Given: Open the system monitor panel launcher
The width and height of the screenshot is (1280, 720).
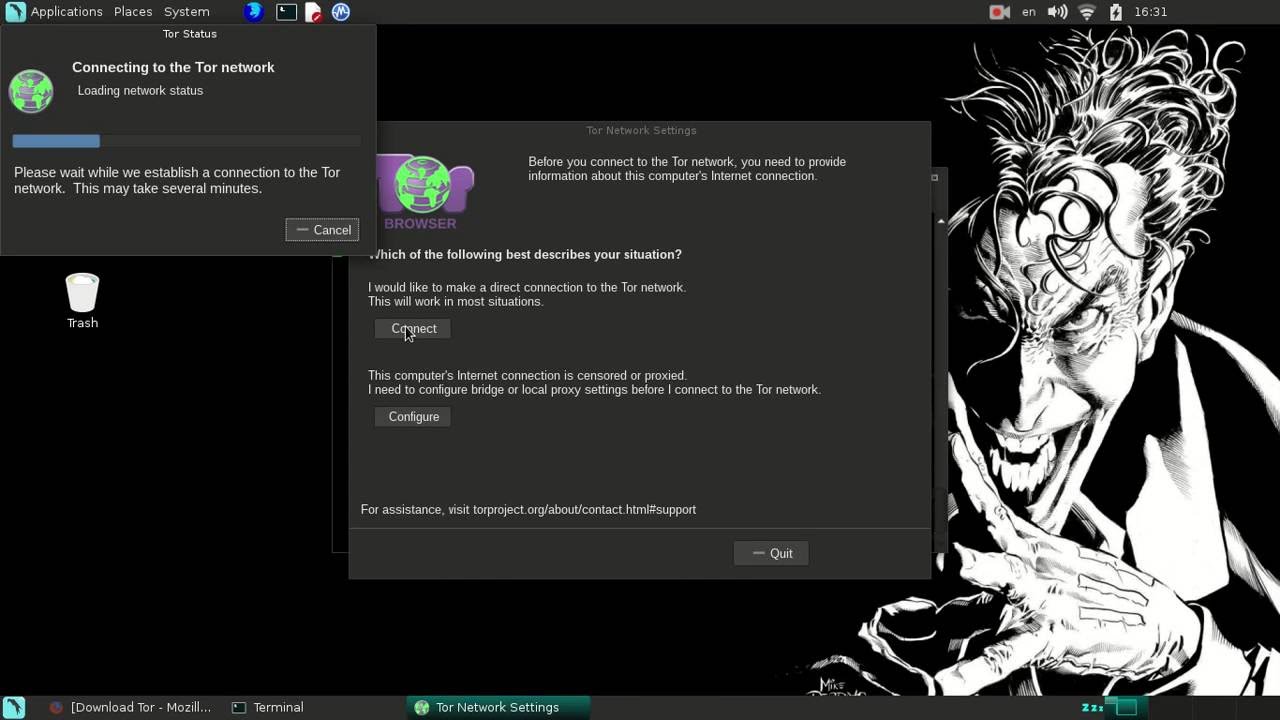Looking at the screenshot, I should 341,12.
